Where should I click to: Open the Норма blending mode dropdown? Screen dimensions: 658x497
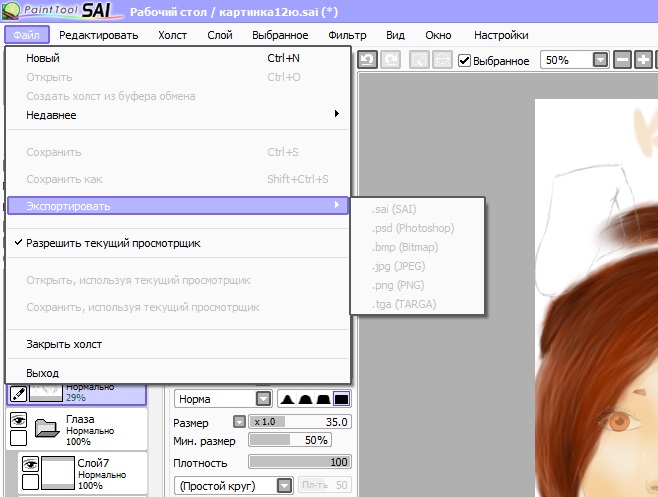point(264,399)
